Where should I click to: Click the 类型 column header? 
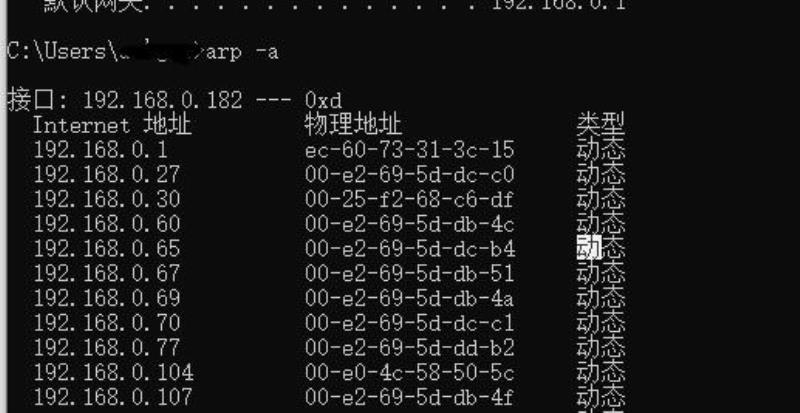[601, 124]
